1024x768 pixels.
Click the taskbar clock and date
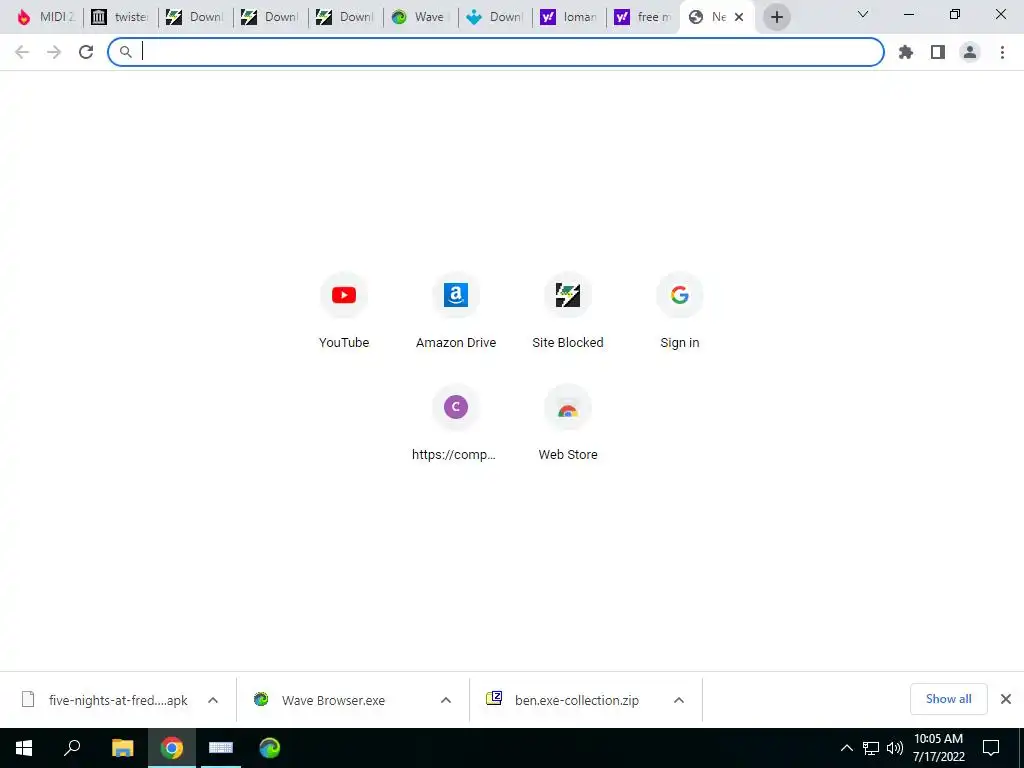click(938, 748)
